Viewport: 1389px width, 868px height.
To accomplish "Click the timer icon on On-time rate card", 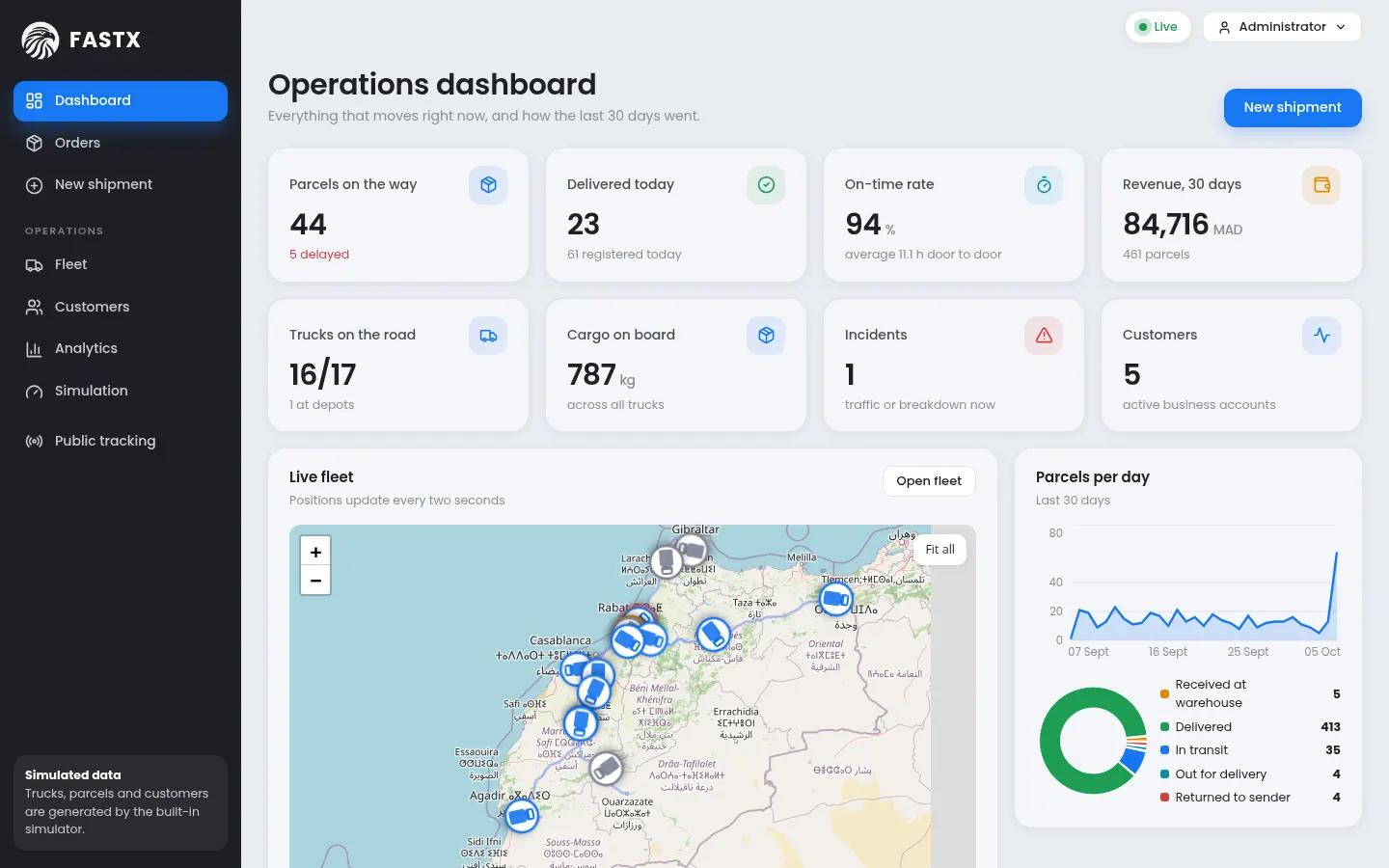I will tap(1044, 185).
